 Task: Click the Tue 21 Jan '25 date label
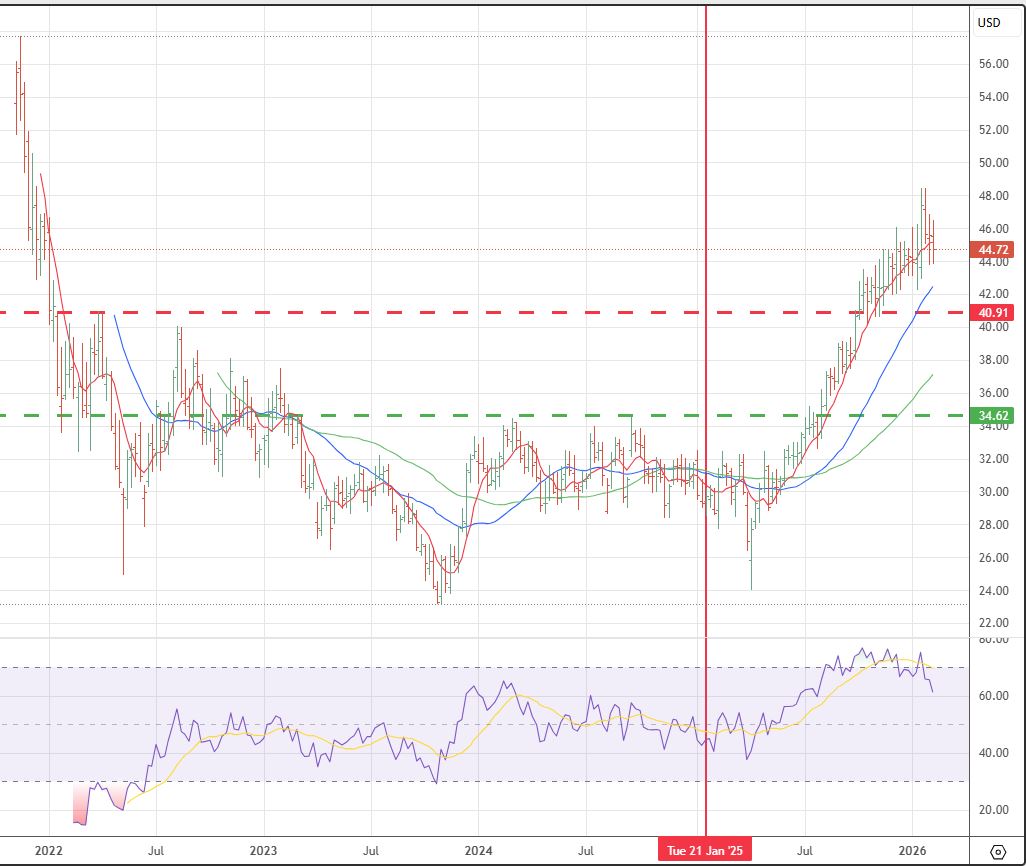(706, 851)
